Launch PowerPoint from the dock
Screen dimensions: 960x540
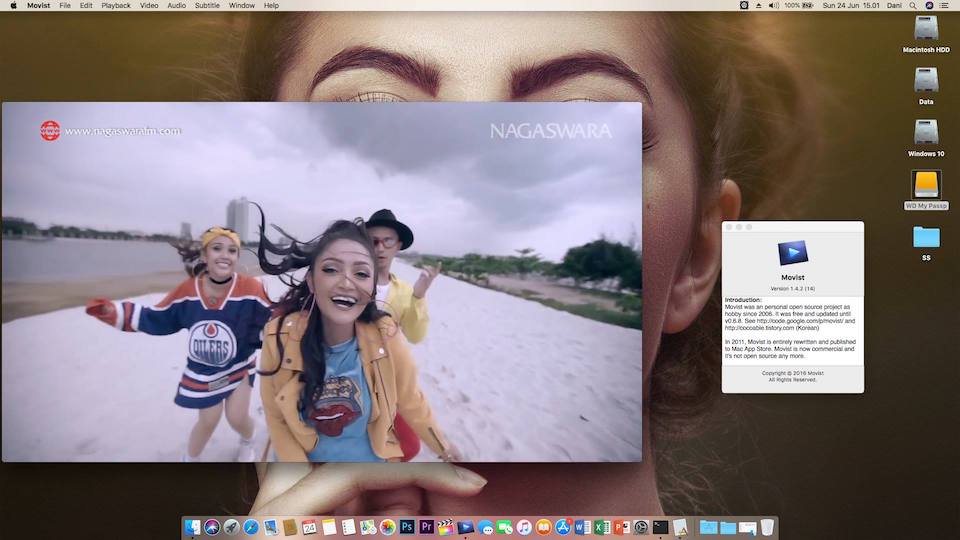point(622,527)
